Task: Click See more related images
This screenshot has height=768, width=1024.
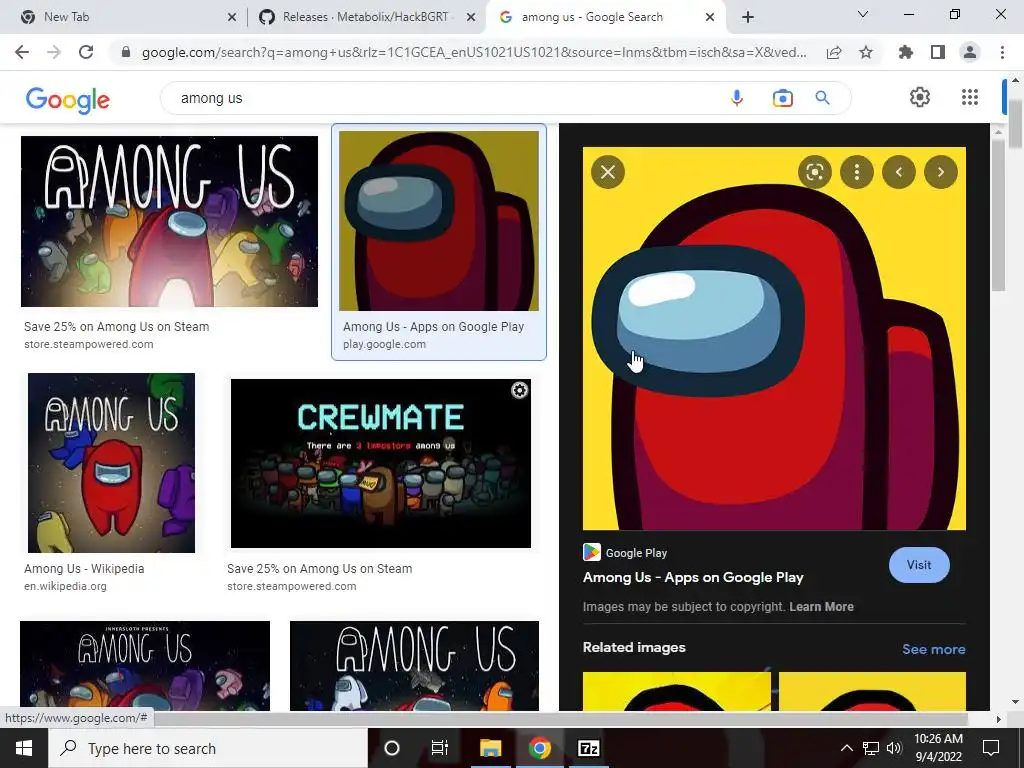Action: (933, 649)
